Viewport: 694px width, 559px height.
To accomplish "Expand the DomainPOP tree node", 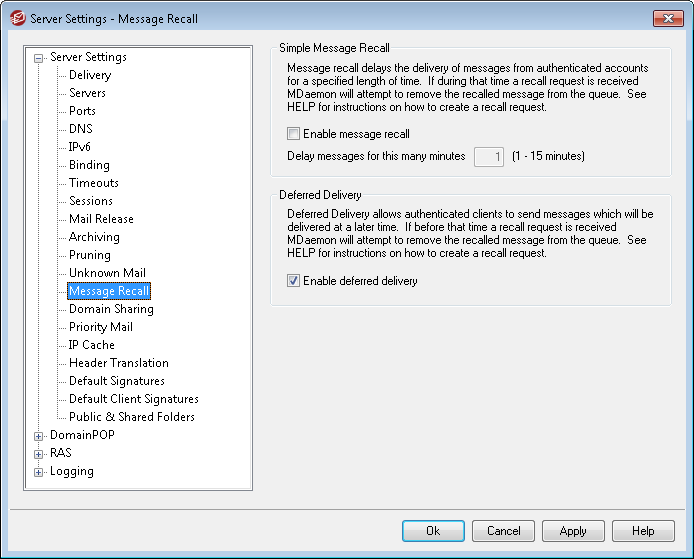I will click(x=39, y=436).
